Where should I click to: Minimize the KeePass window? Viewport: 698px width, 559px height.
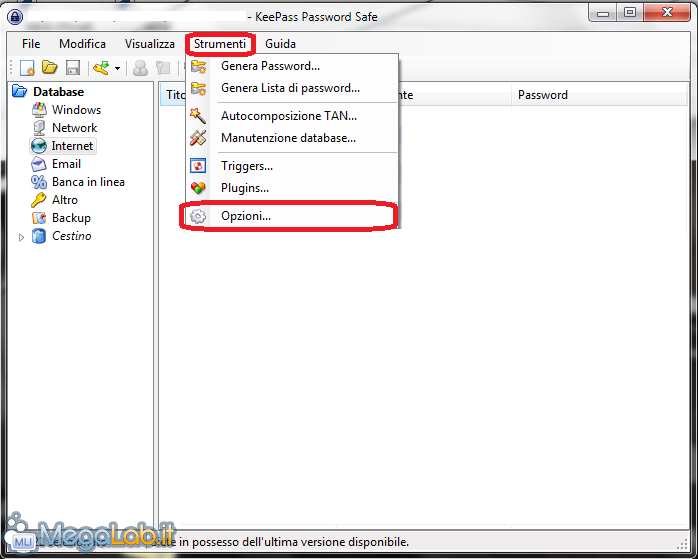tap(603, 13)
